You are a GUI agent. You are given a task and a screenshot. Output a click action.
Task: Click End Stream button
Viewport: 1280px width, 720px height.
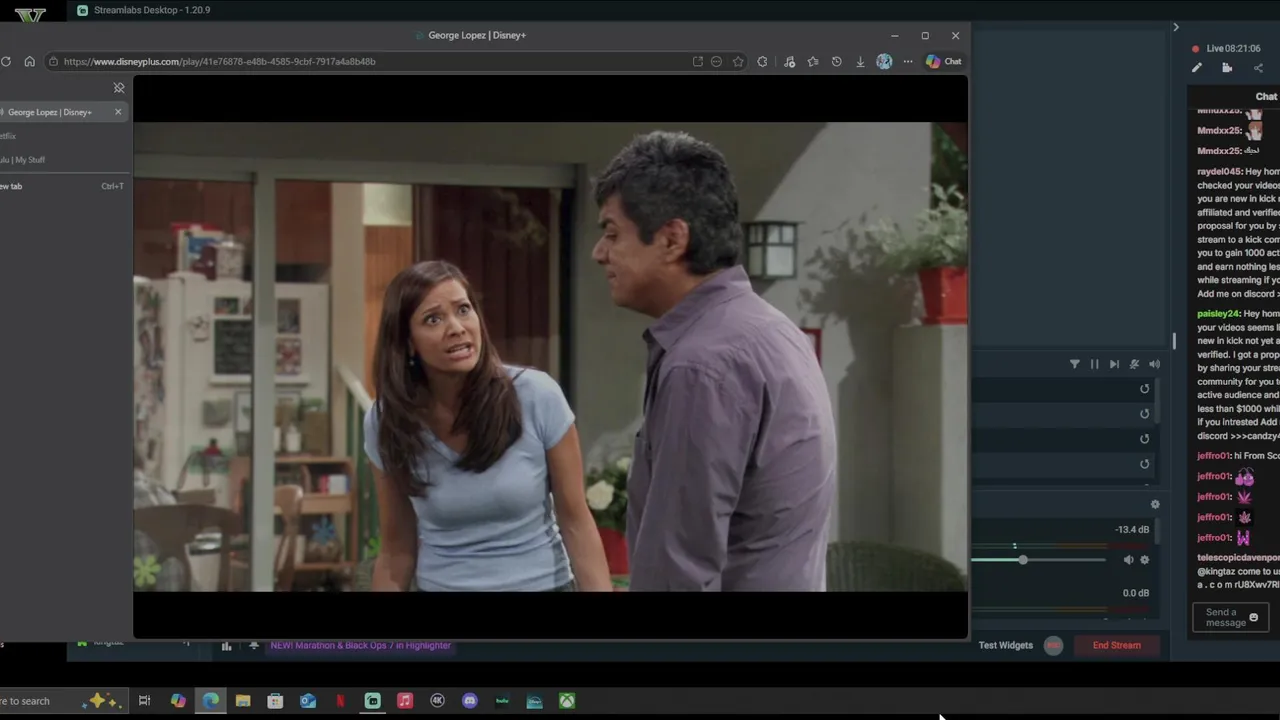coord(1116,645)
